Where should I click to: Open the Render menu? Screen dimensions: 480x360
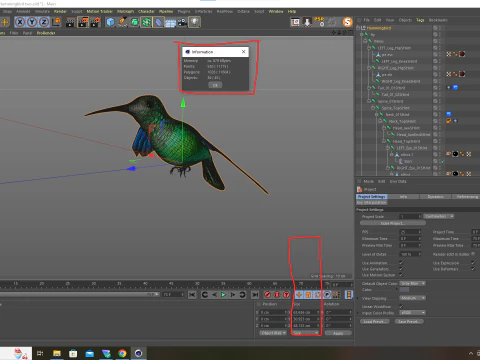point(60,11)
